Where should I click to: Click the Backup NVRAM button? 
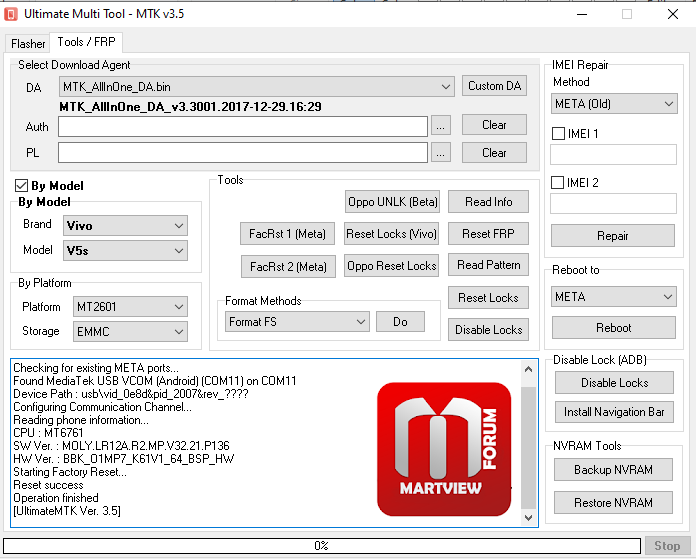click(x=613, y=470)
